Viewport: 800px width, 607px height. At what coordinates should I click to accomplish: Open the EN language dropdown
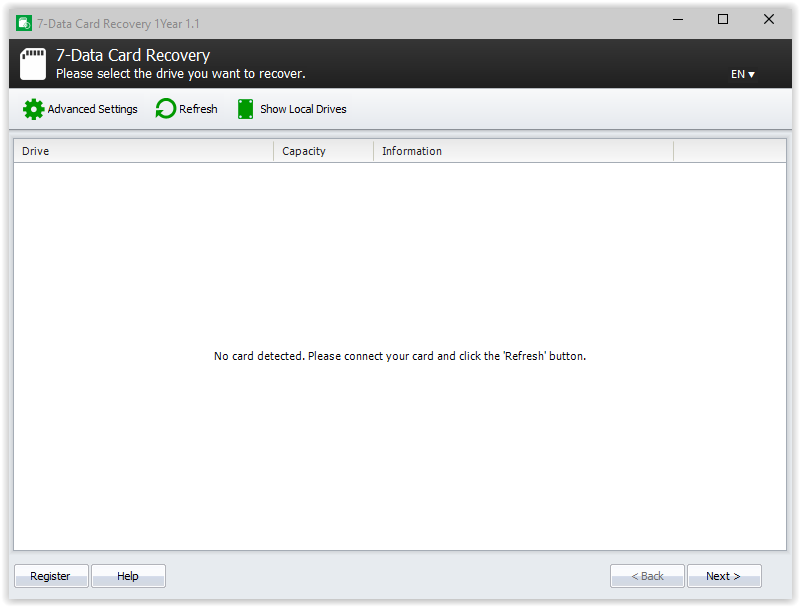(x=742, y=74)
